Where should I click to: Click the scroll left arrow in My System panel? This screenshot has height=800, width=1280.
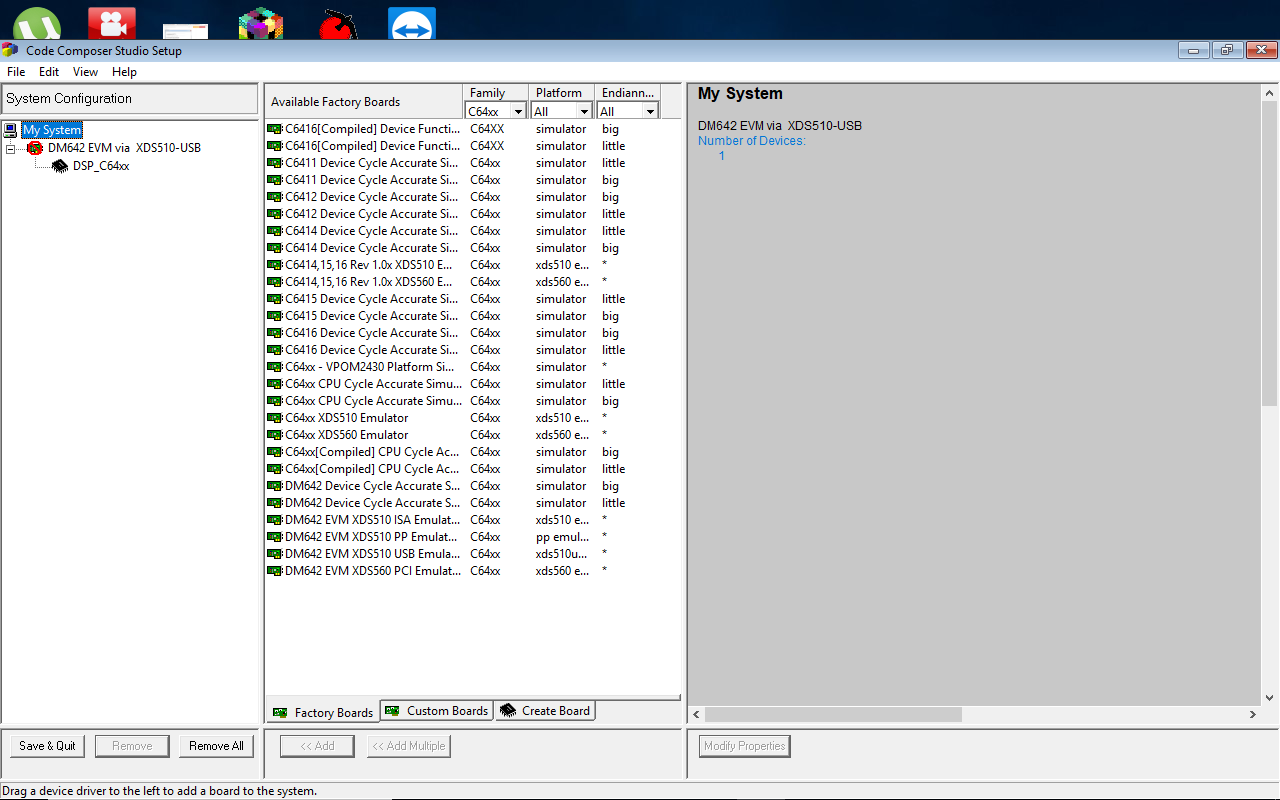[x=697, y=714]
